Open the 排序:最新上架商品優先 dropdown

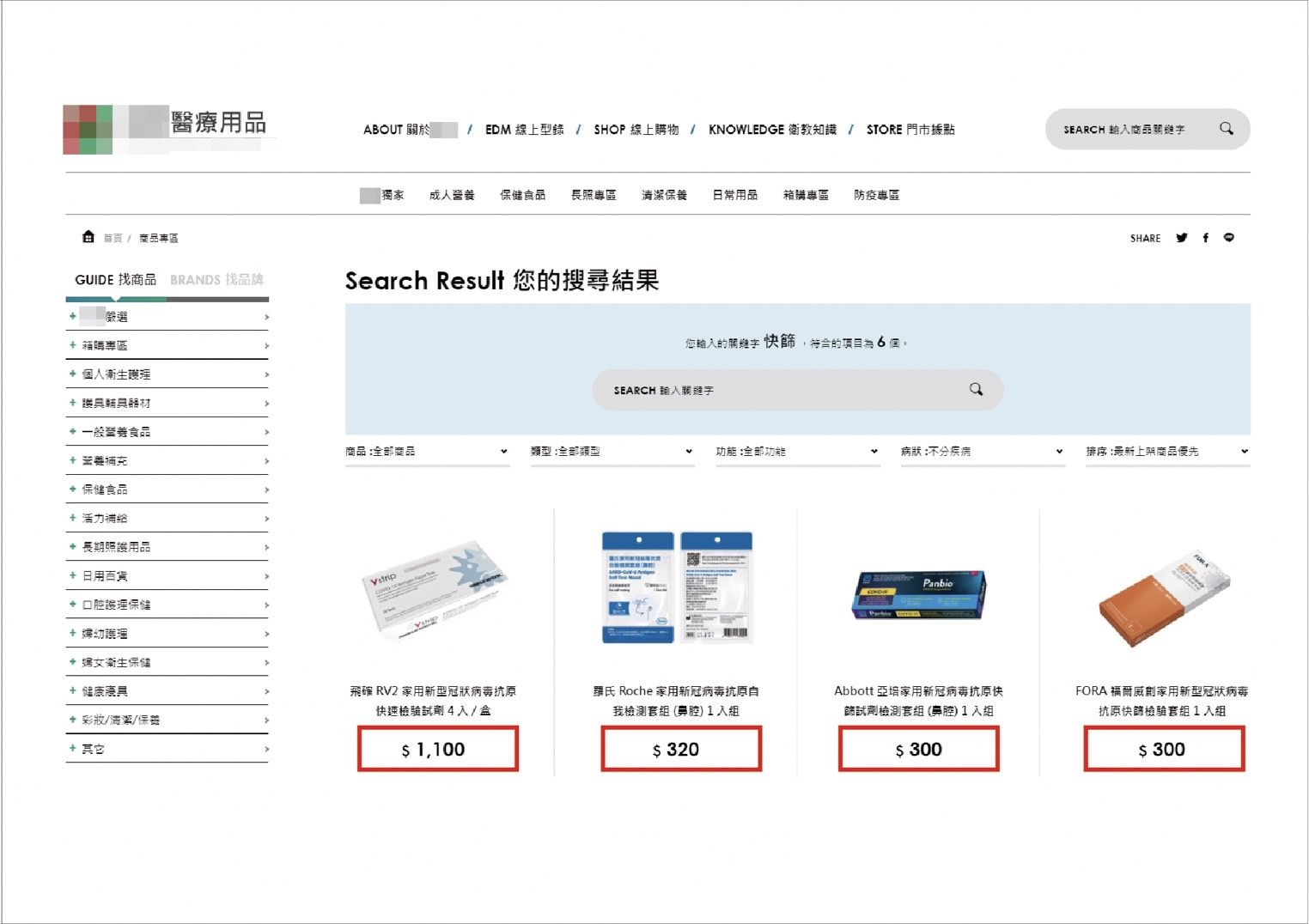1167,452
